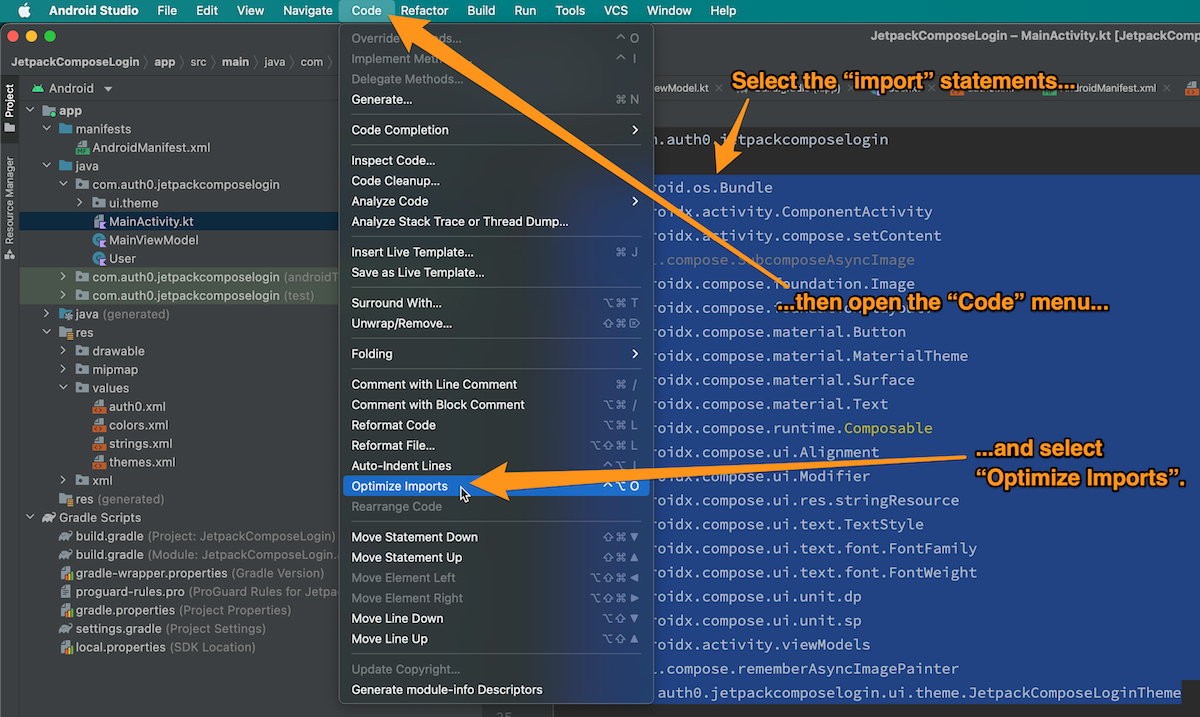Select Move Line Up
The height and width of the screenshot is (717, 1200).
(495, 639)
